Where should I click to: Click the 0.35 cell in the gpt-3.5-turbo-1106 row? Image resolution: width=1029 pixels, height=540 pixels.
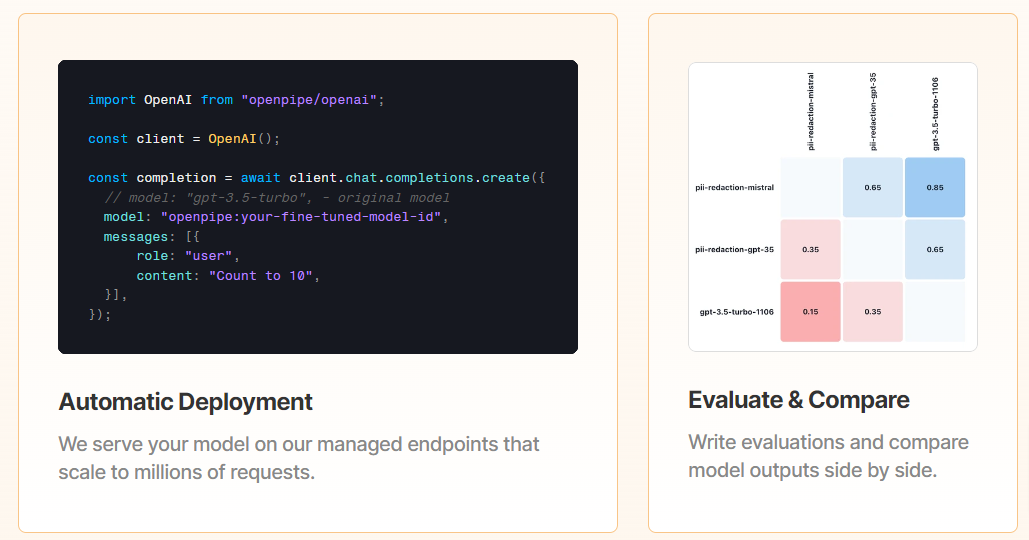click(x=872, y=311)
